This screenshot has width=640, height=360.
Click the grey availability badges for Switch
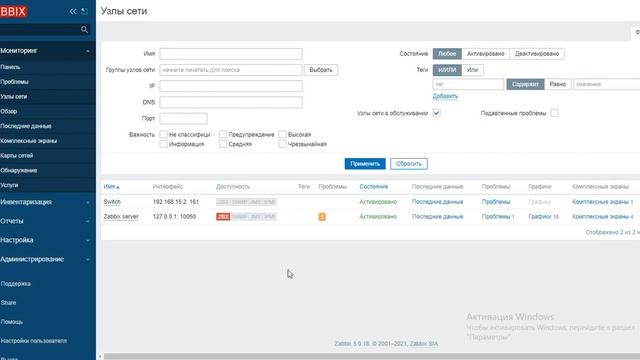[246, 202]
